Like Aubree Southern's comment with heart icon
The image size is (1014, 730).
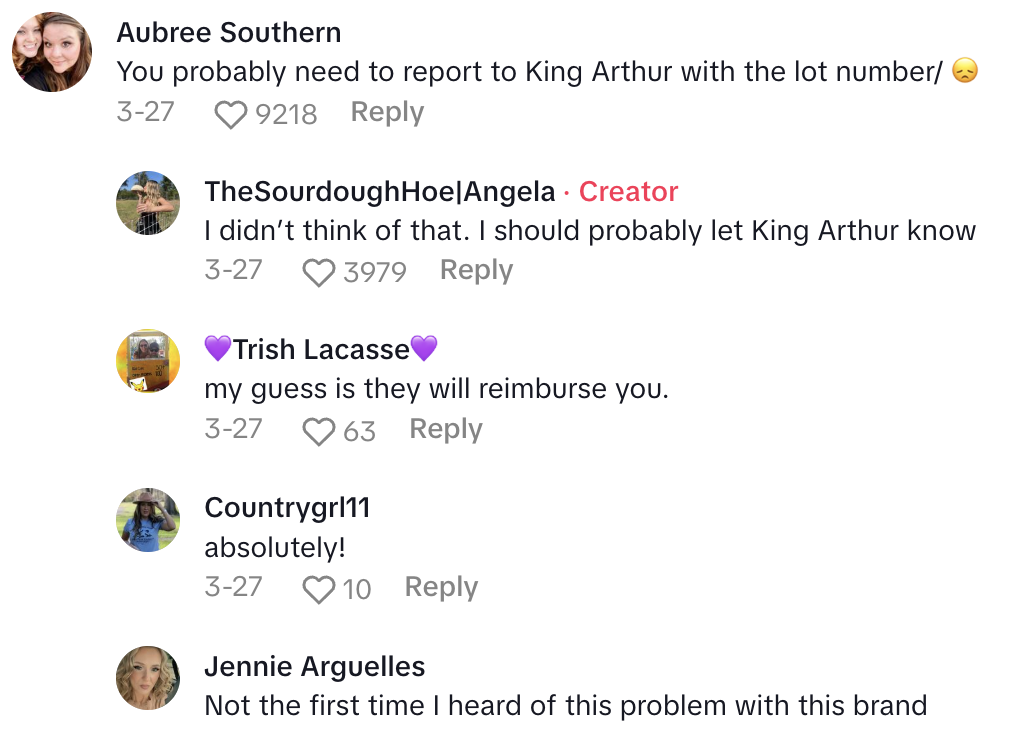(231, 114)
